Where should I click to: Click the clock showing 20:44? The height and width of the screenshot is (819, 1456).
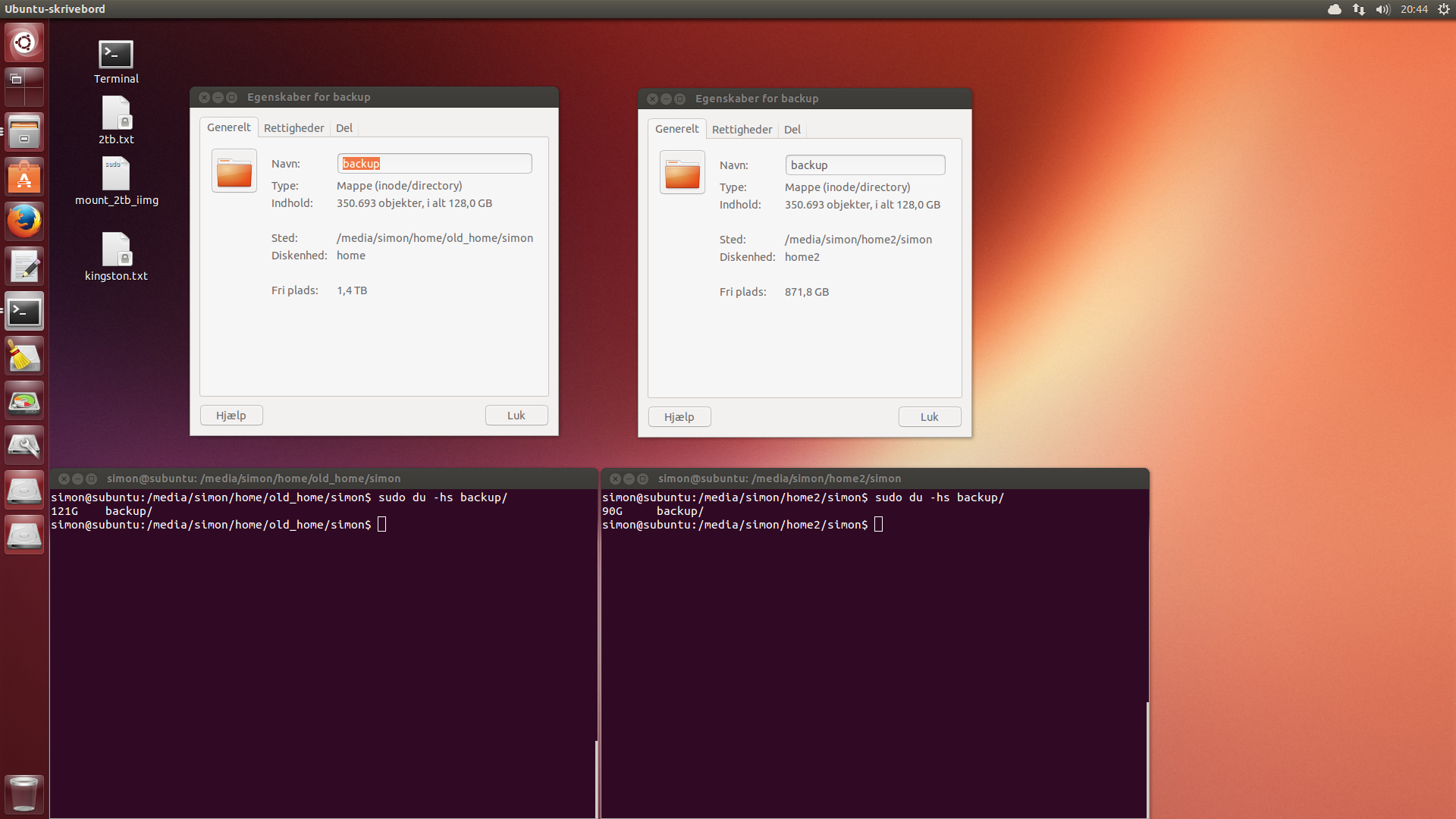pyautogui.click(x=1414, y=9)
